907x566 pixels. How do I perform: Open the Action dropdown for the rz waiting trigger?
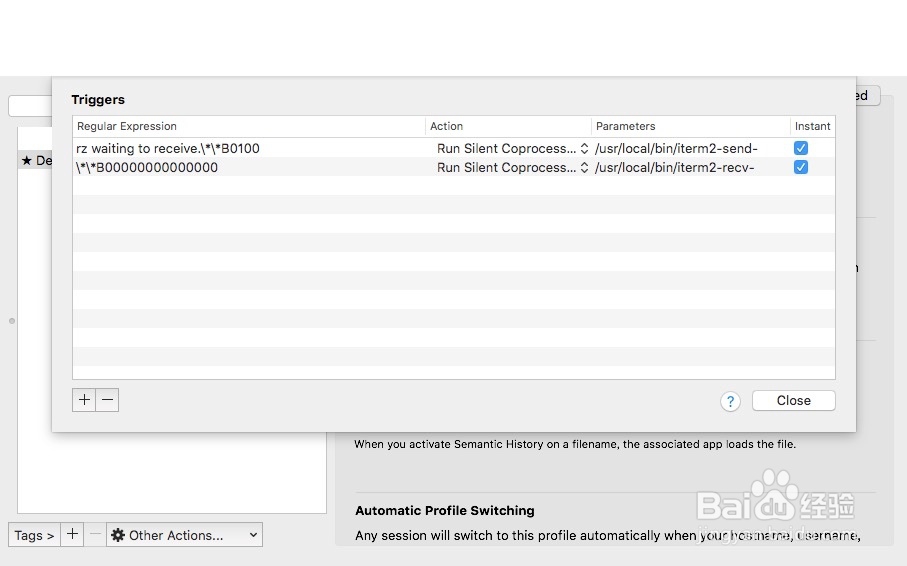[x=512, y=148]
